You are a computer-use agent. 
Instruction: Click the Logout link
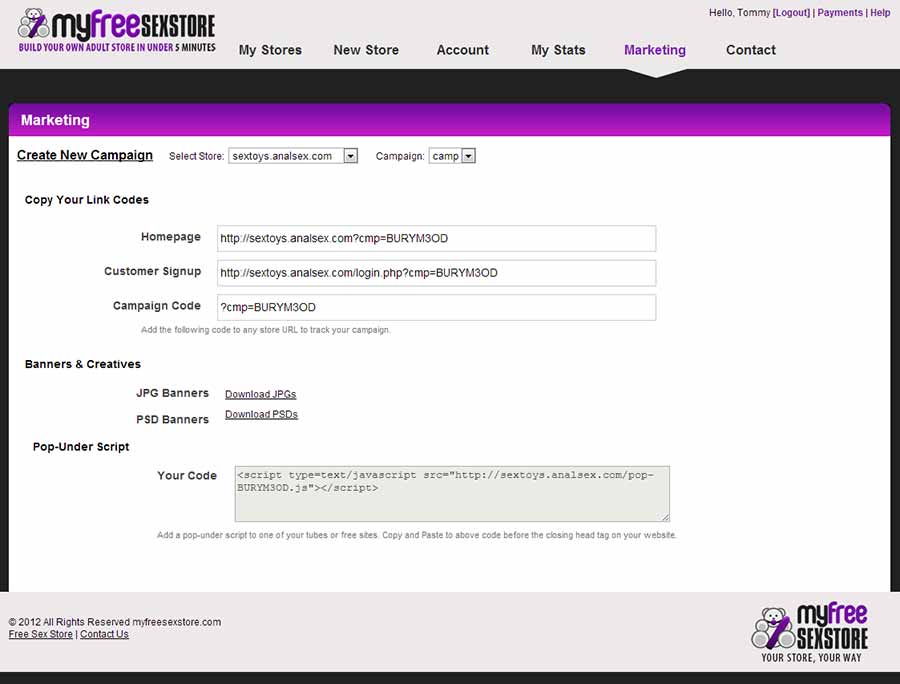pos(792,13)
